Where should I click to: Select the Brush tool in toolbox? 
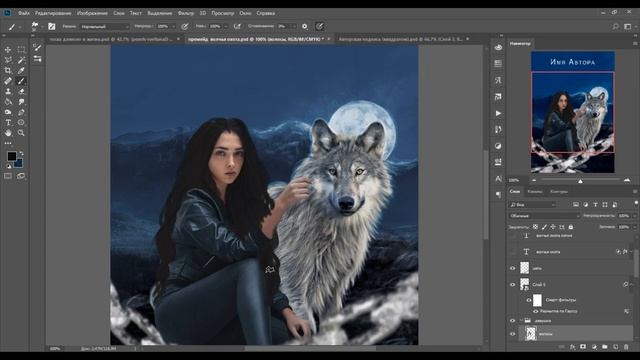click(x=21, y=81)
